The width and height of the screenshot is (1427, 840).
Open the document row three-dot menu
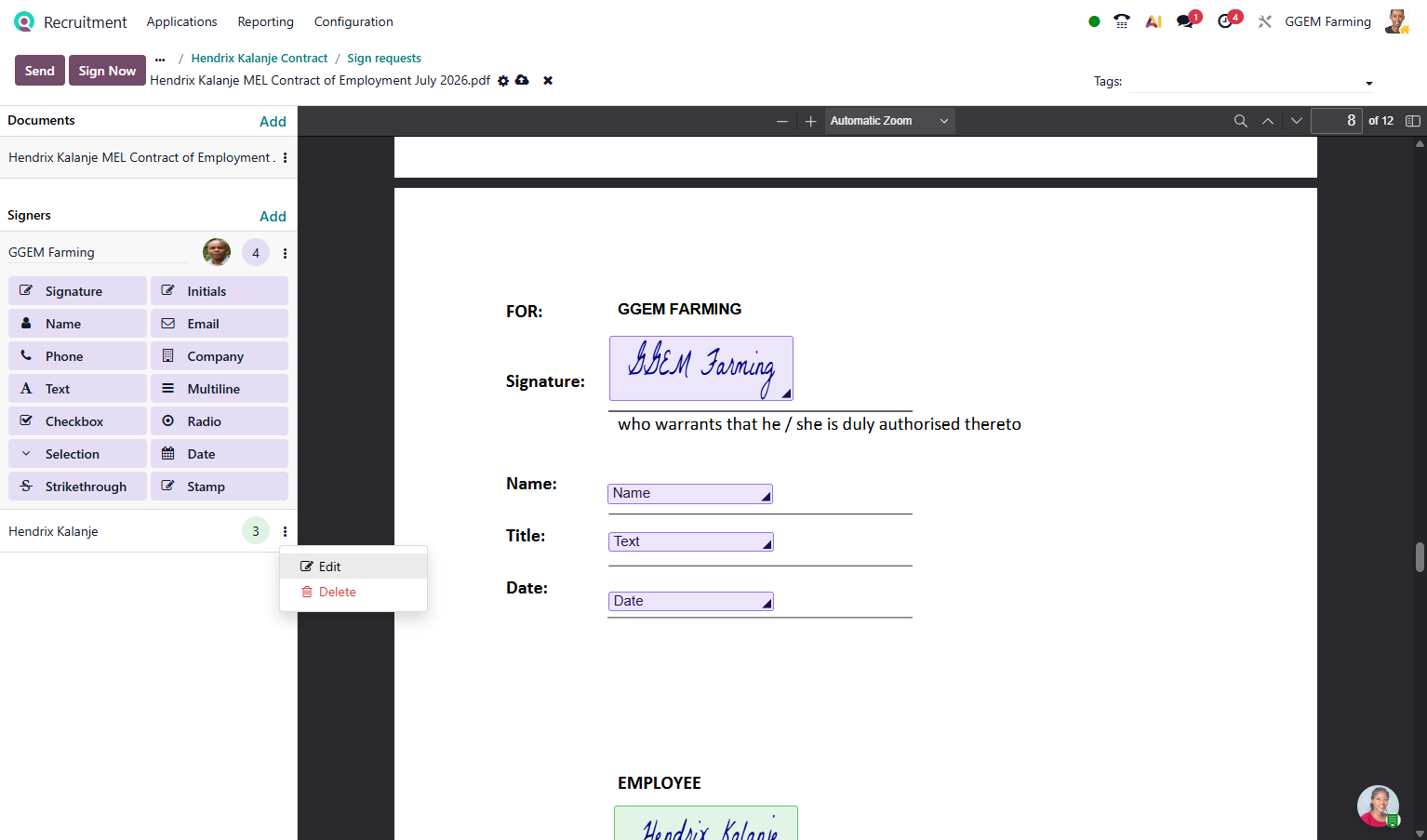coord(285,158)
